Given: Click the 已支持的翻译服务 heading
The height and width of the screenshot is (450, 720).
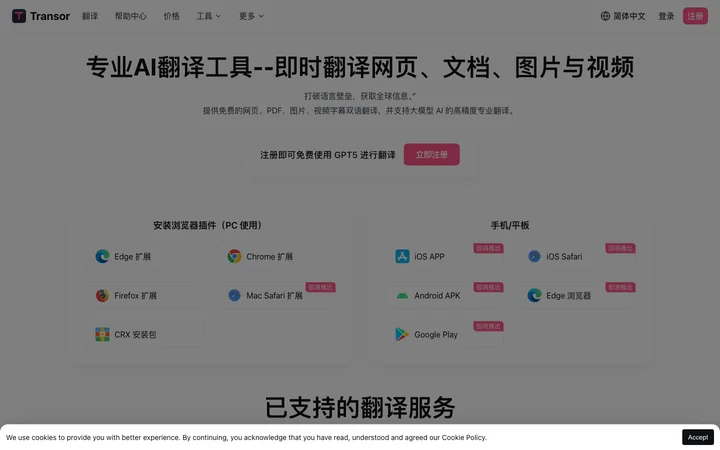Looking at the screenshot, I should [x=360, y=407].
